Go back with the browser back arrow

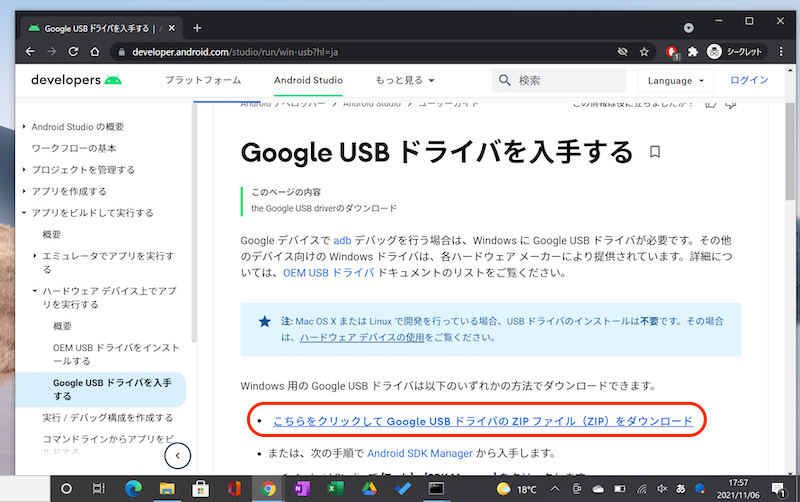point(25,51)
